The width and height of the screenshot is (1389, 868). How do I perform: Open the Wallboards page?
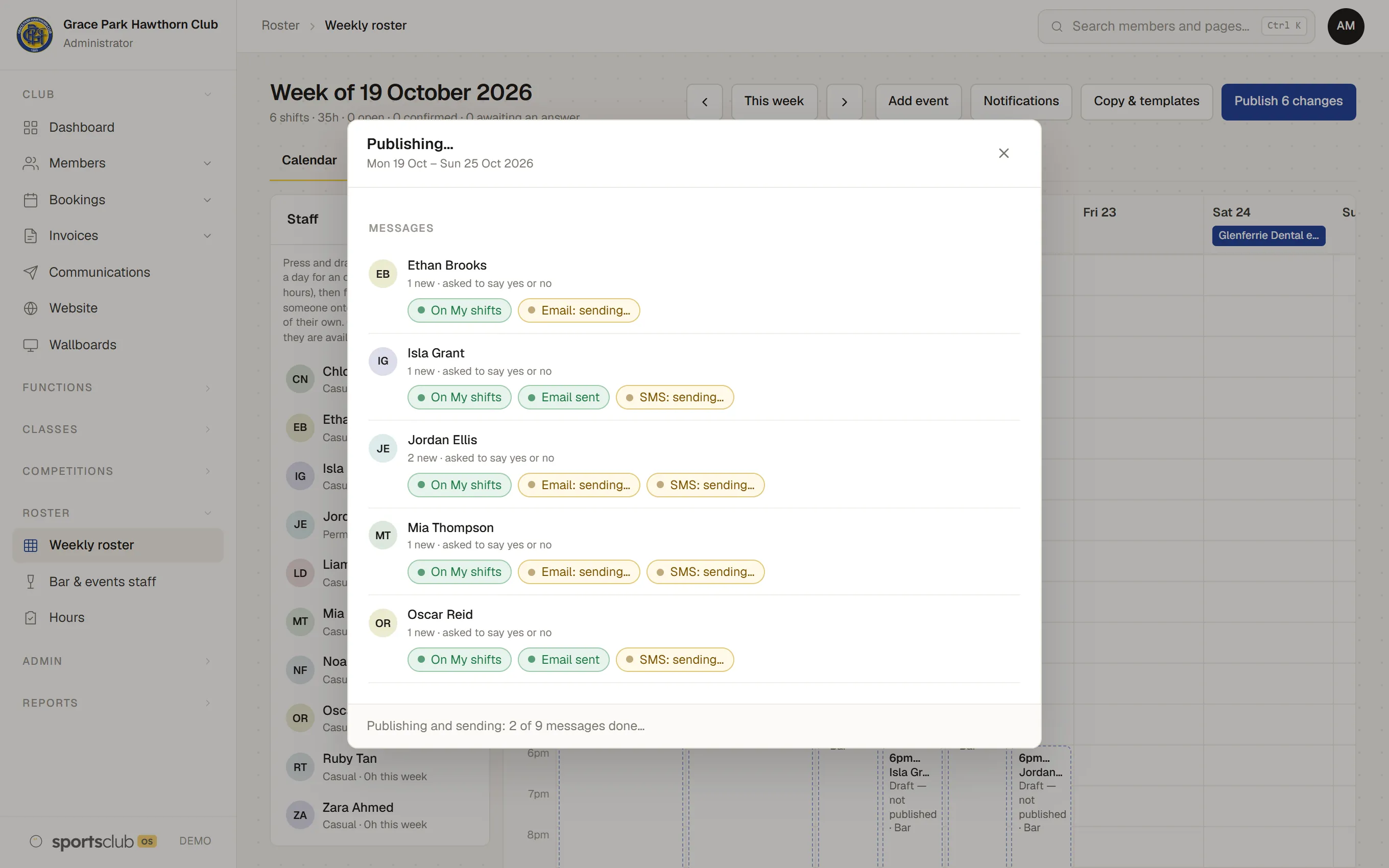pos(117,345)
